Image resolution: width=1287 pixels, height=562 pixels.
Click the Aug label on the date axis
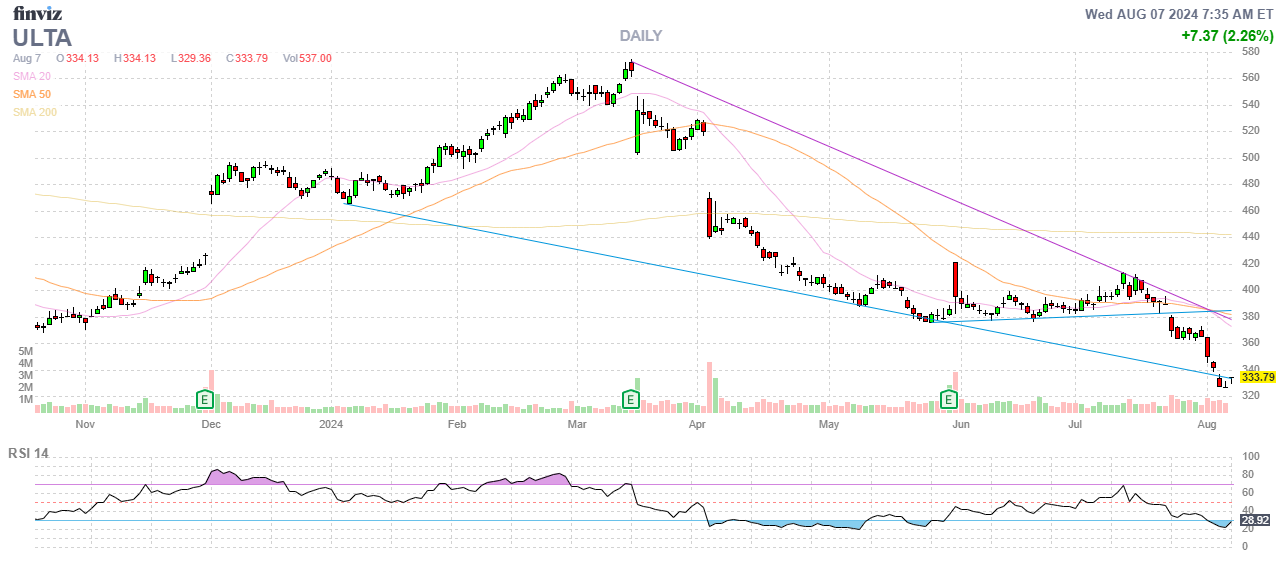[x=1206, y=424]
